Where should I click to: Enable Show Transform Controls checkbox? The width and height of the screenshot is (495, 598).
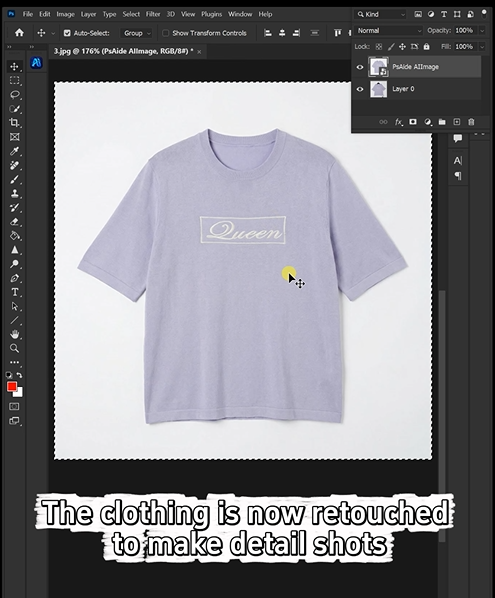(x=166, y=33)
